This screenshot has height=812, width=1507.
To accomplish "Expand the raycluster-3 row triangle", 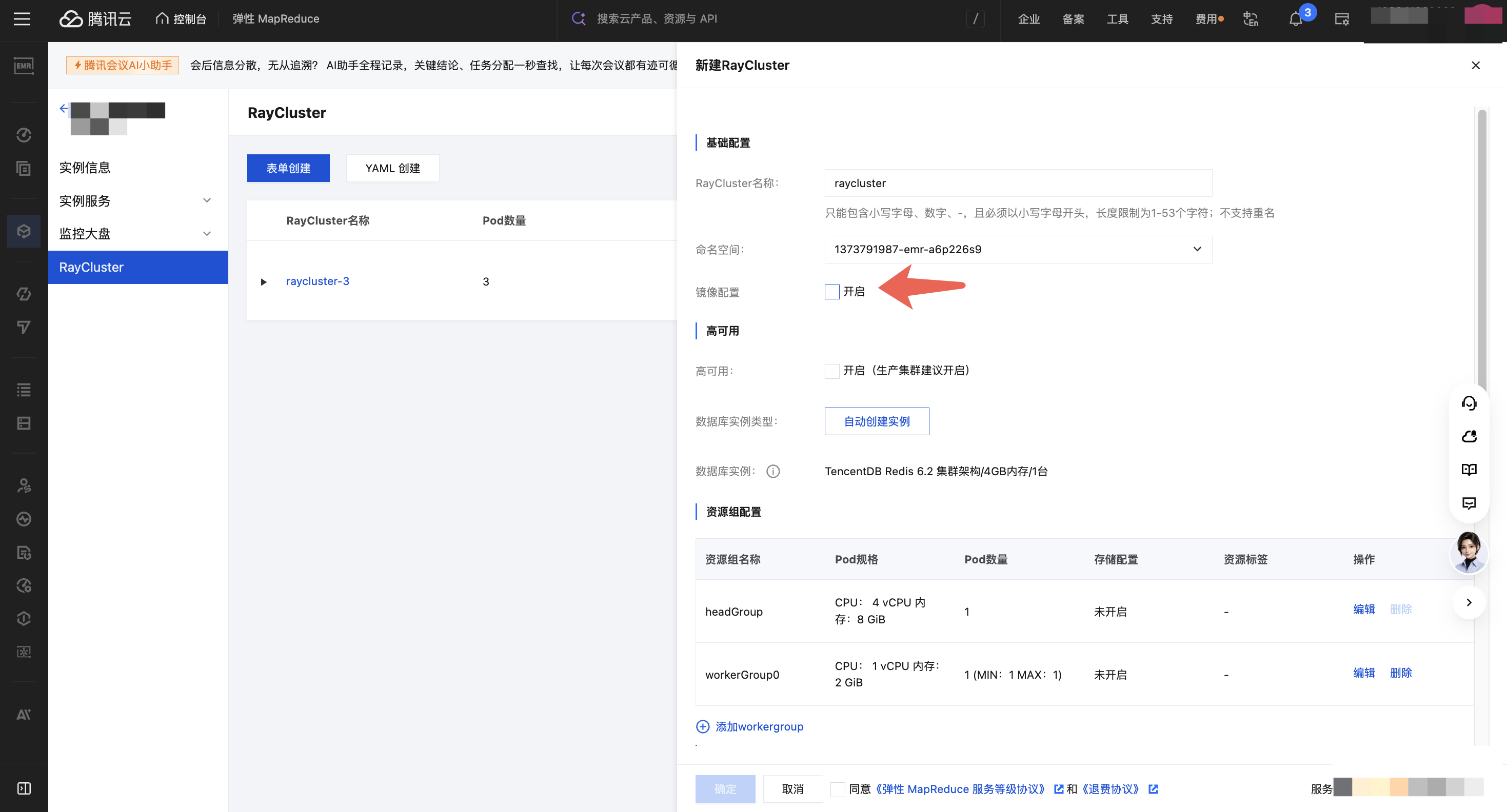I will (x=264, y=282).
